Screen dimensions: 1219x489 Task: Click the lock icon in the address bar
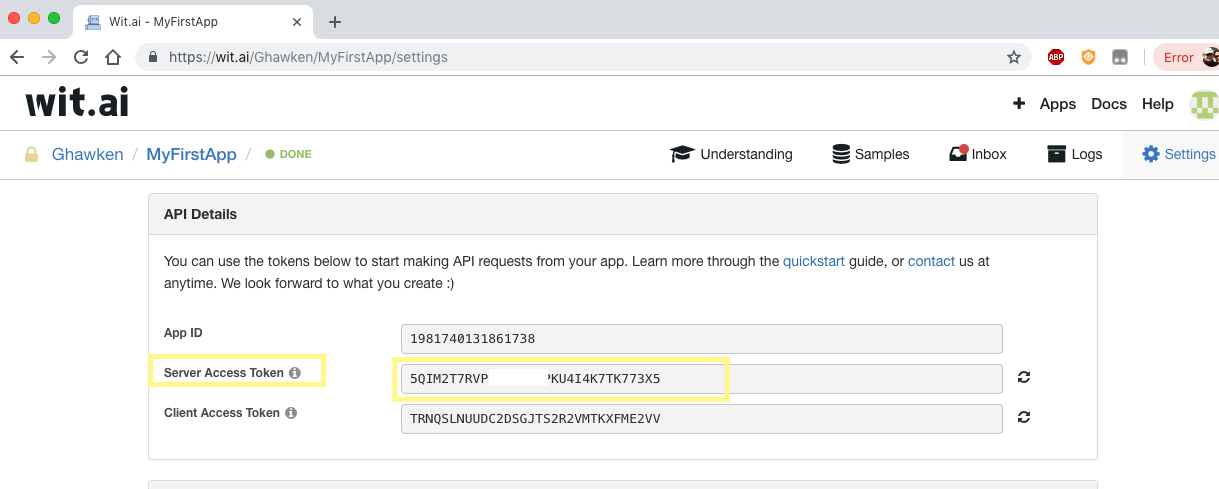click(153, 57)
